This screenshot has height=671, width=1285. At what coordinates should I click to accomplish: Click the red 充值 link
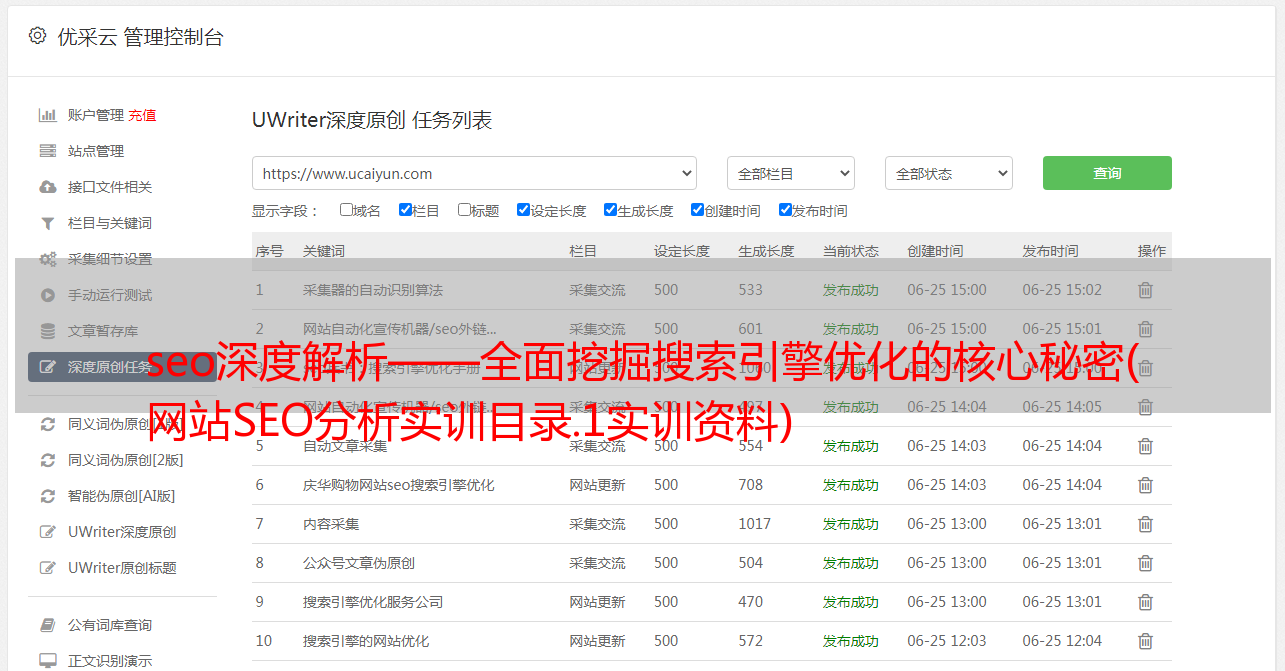(x=142, y=115)
